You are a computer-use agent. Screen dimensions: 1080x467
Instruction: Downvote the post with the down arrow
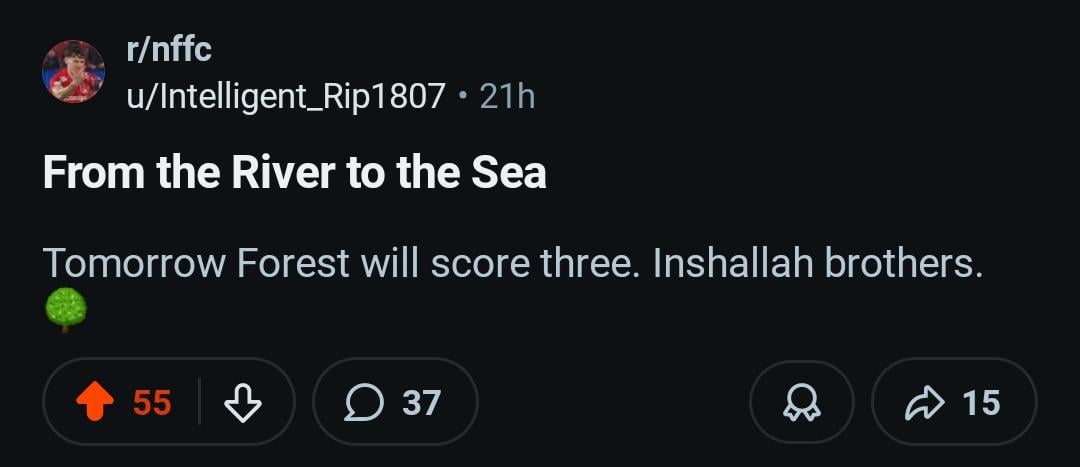coord(242,402)
